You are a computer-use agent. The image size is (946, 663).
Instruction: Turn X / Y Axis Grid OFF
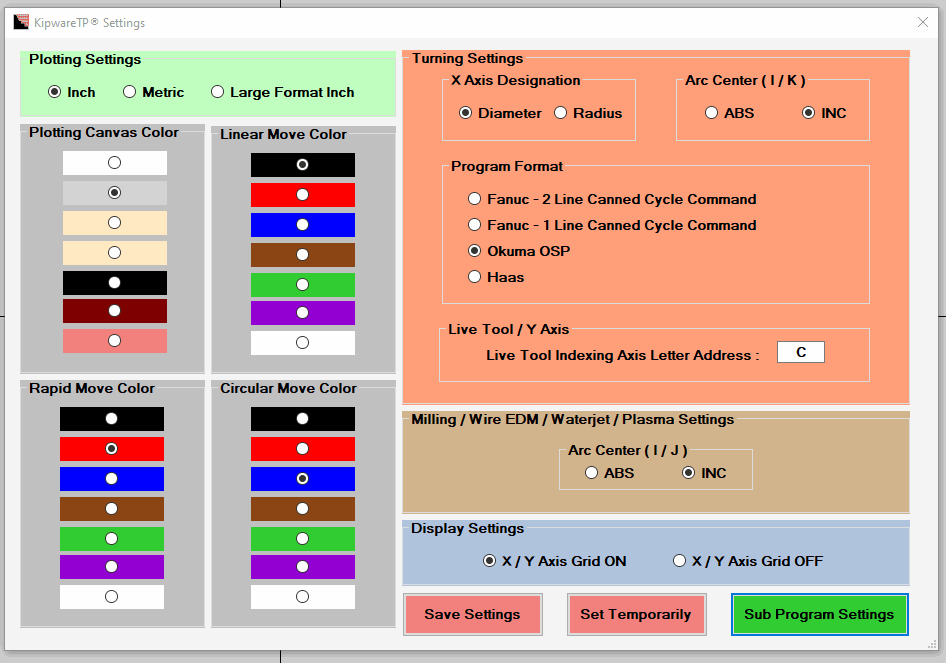pyautogui.click(x=748, y=561)
